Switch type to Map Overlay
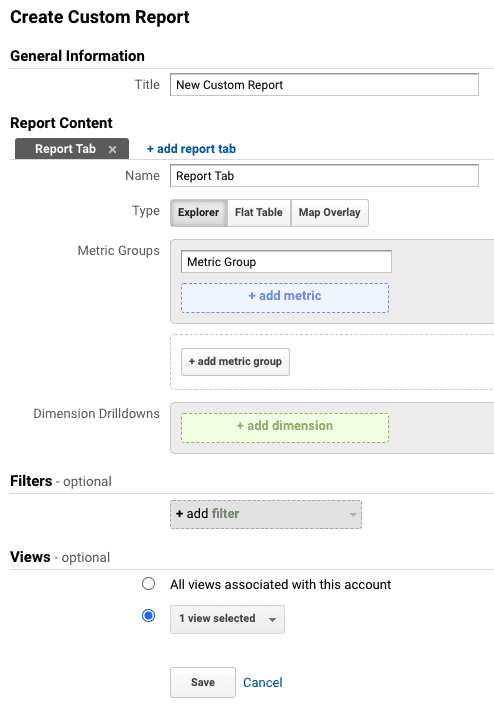The image size is (494, 714). 330,213
